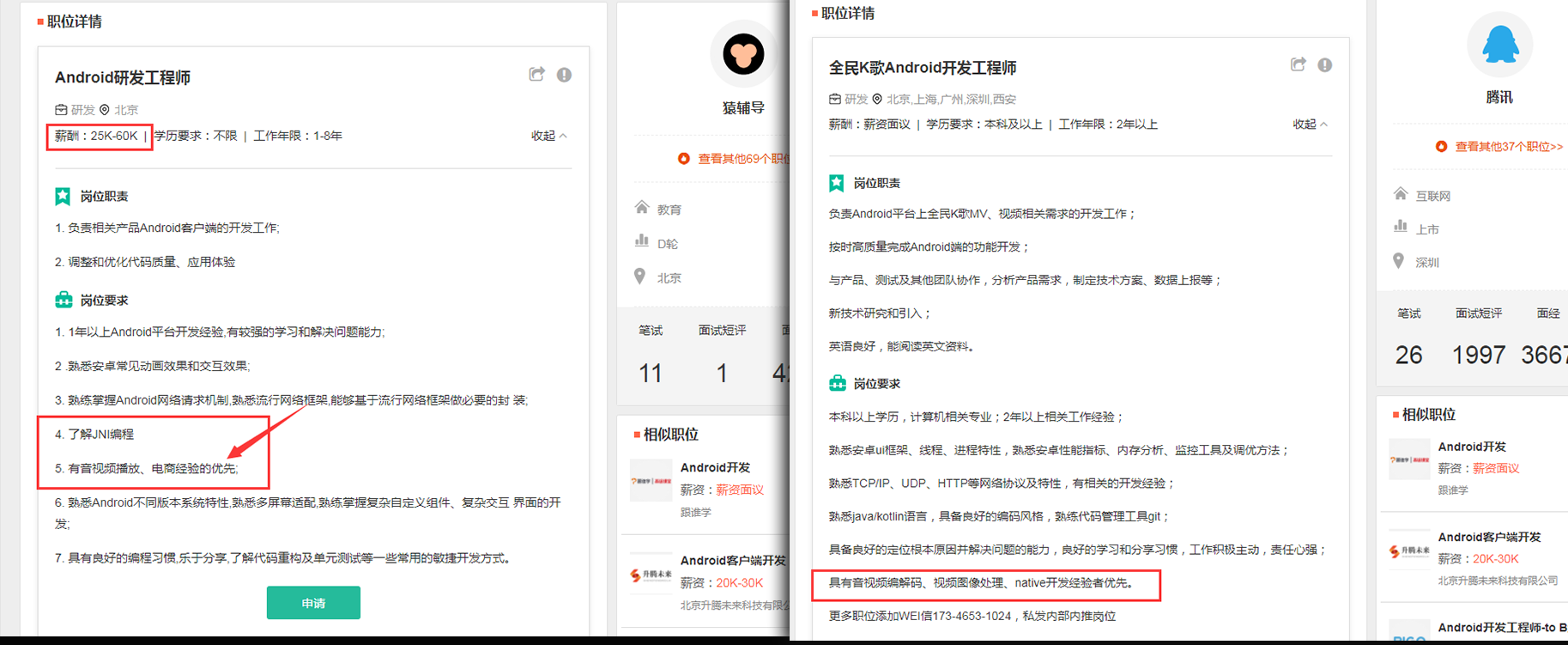Click the Android研发工程师 job title
Viewport: 1568px width, 645px height.
(x=123, y=77)
